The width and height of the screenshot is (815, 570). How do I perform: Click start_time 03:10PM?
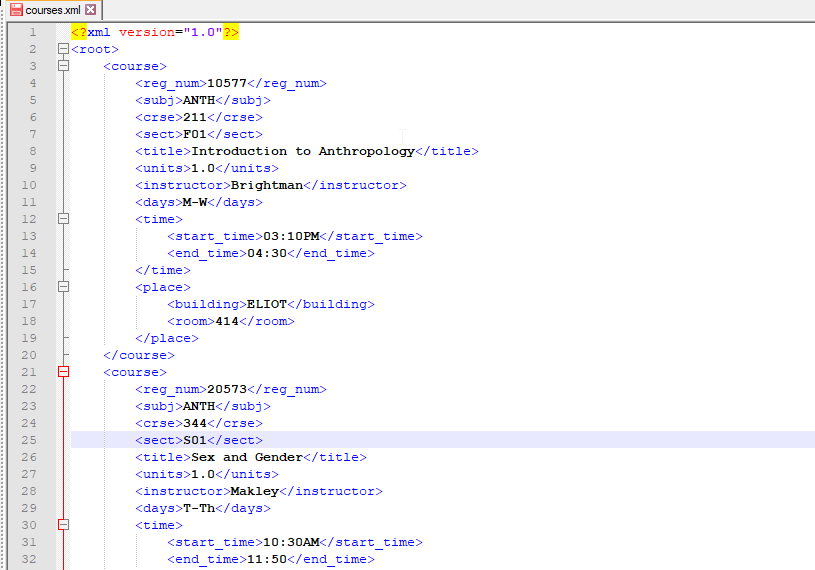tap(291, 236)
